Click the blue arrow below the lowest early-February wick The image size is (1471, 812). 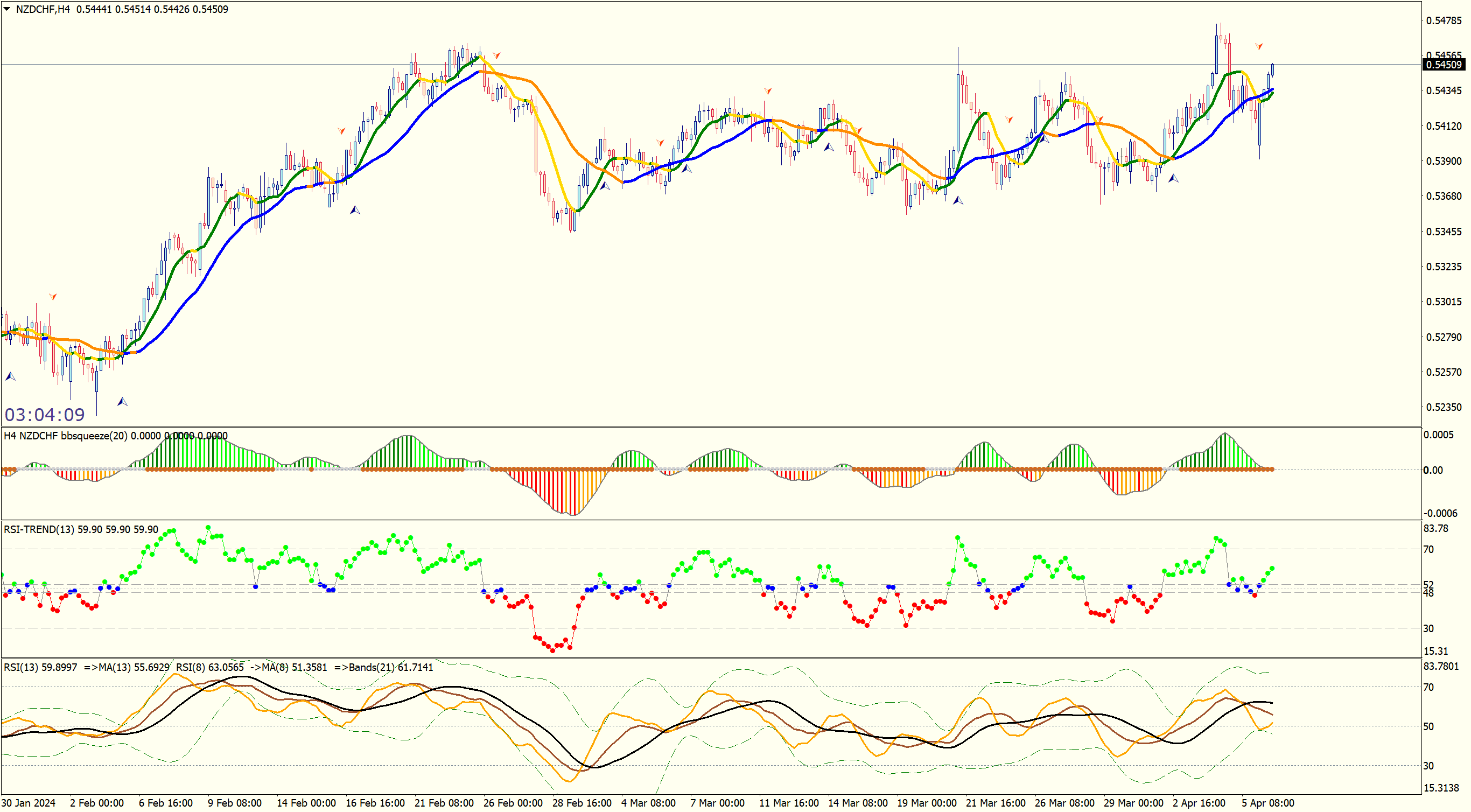point(122,402)
